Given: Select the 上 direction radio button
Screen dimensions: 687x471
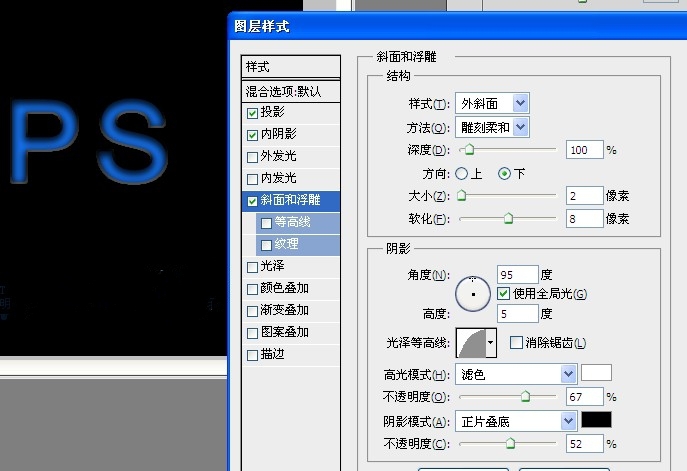Looking at the screenshot, I should [461, 174].
